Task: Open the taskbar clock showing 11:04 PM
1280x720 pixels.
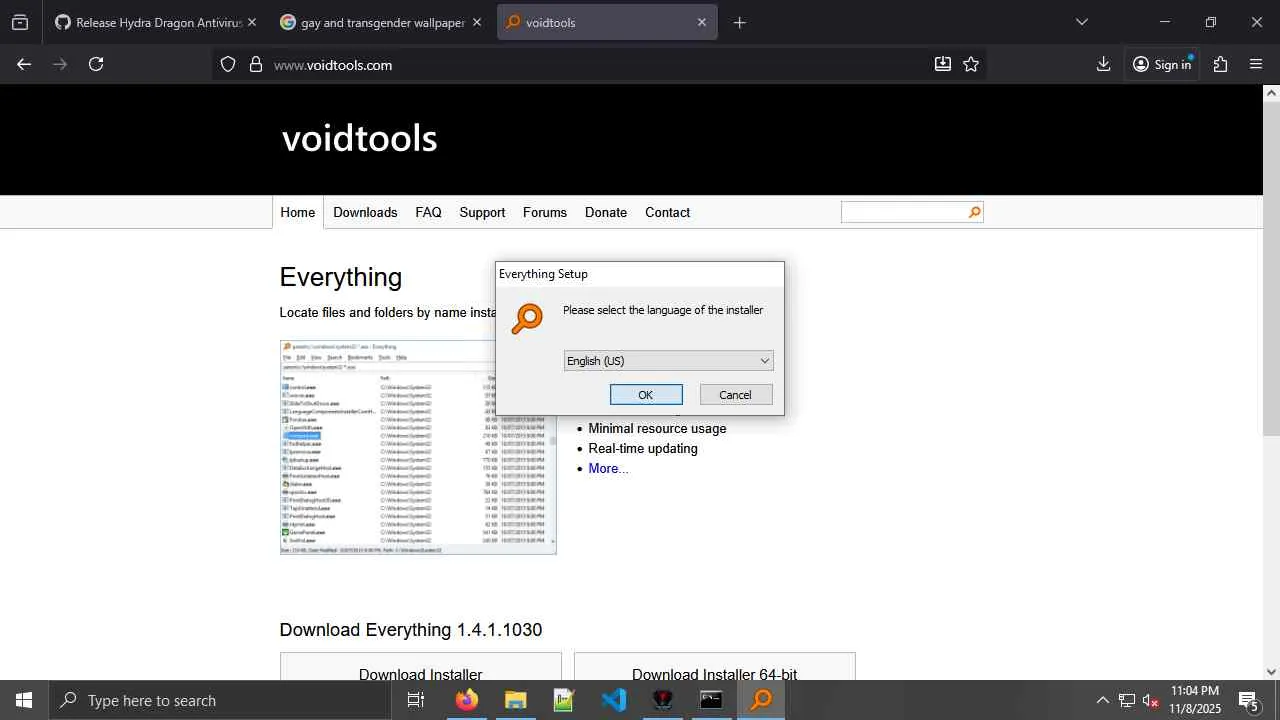Action: click(1195, 700)
